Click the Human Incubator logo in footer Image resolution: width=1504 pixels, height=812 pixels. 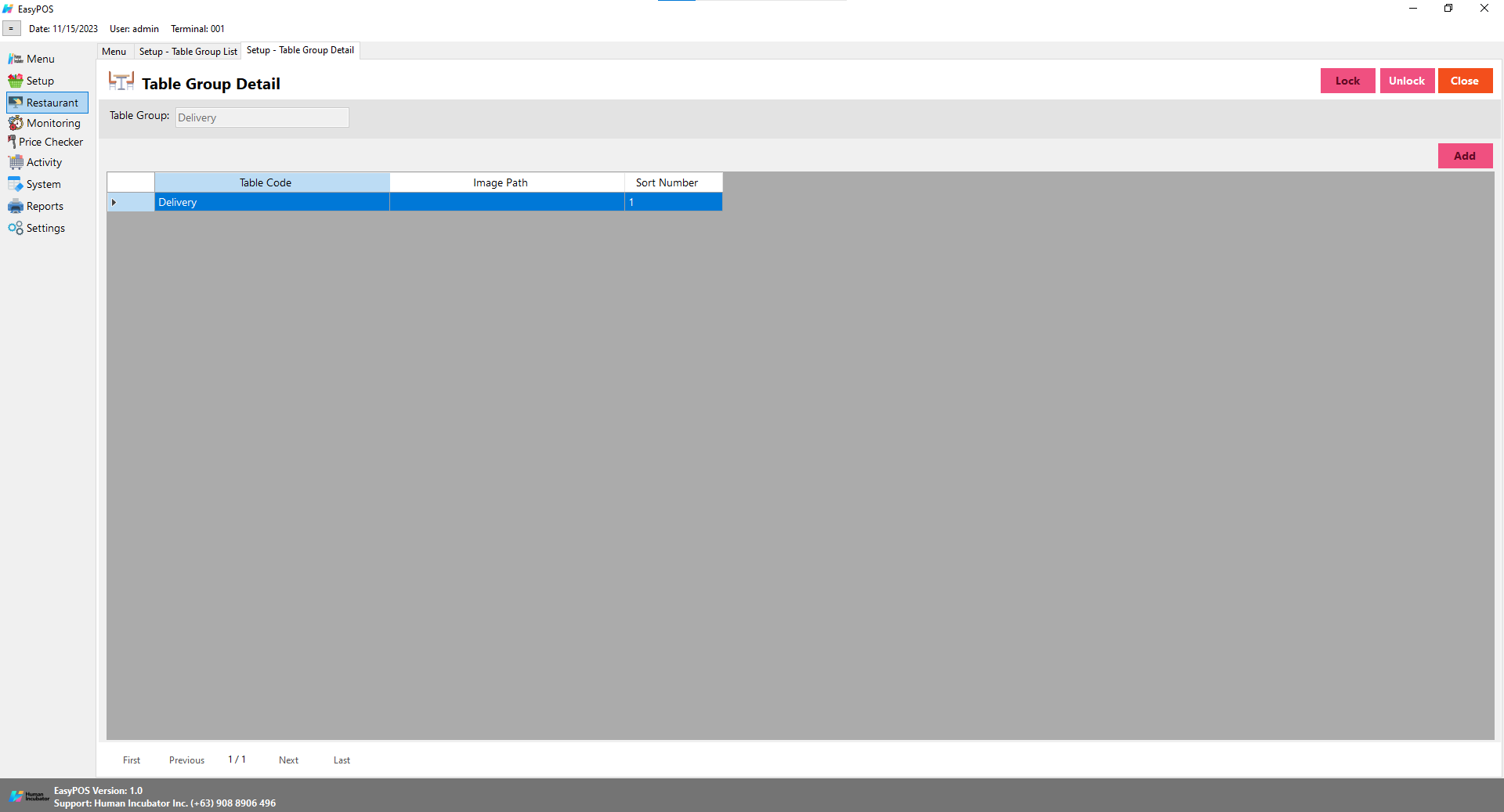pos(29,796)
